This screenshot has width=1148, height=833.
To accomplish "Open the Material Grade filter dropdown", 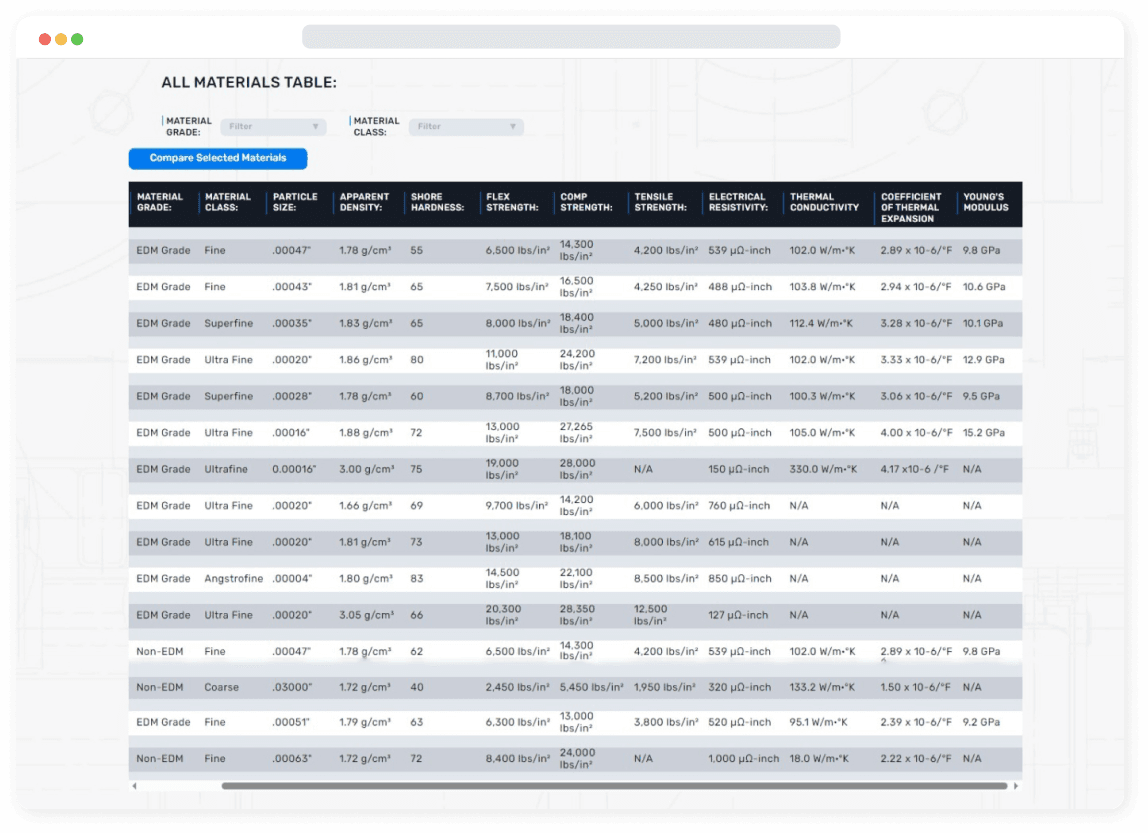I will (272, 127).
